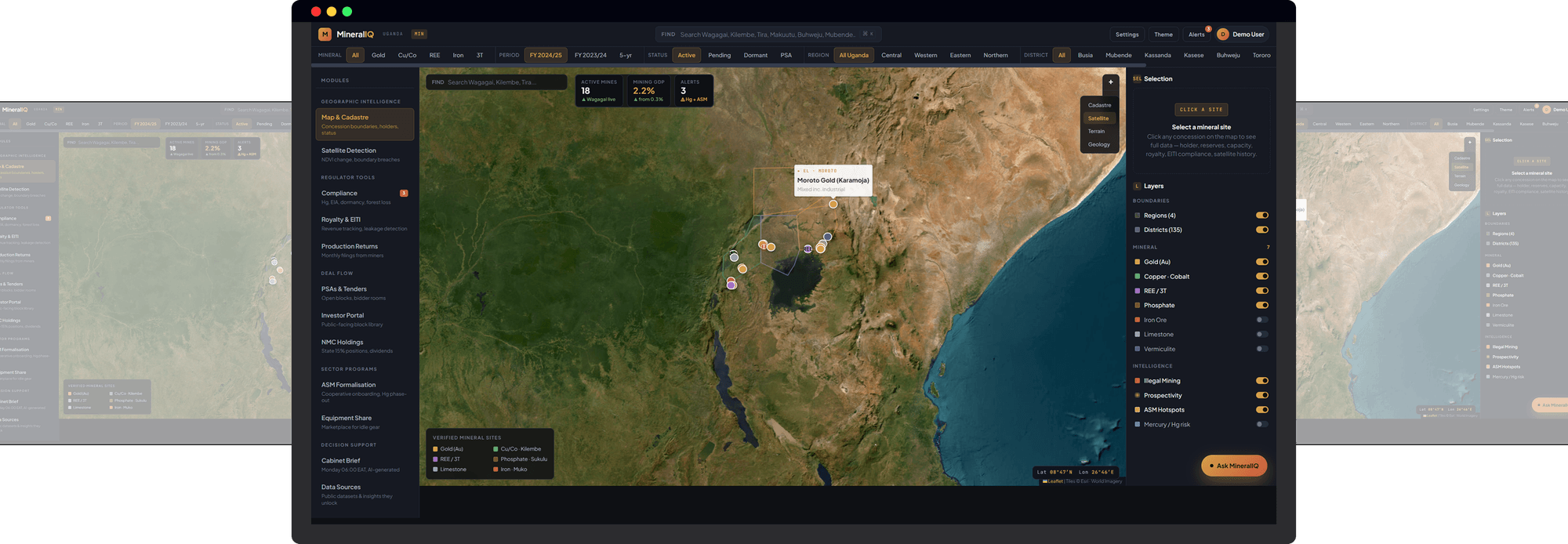The height and width of the screenshot is (544, 1568).
Task: Click the Theme button
Action: 1163,34
